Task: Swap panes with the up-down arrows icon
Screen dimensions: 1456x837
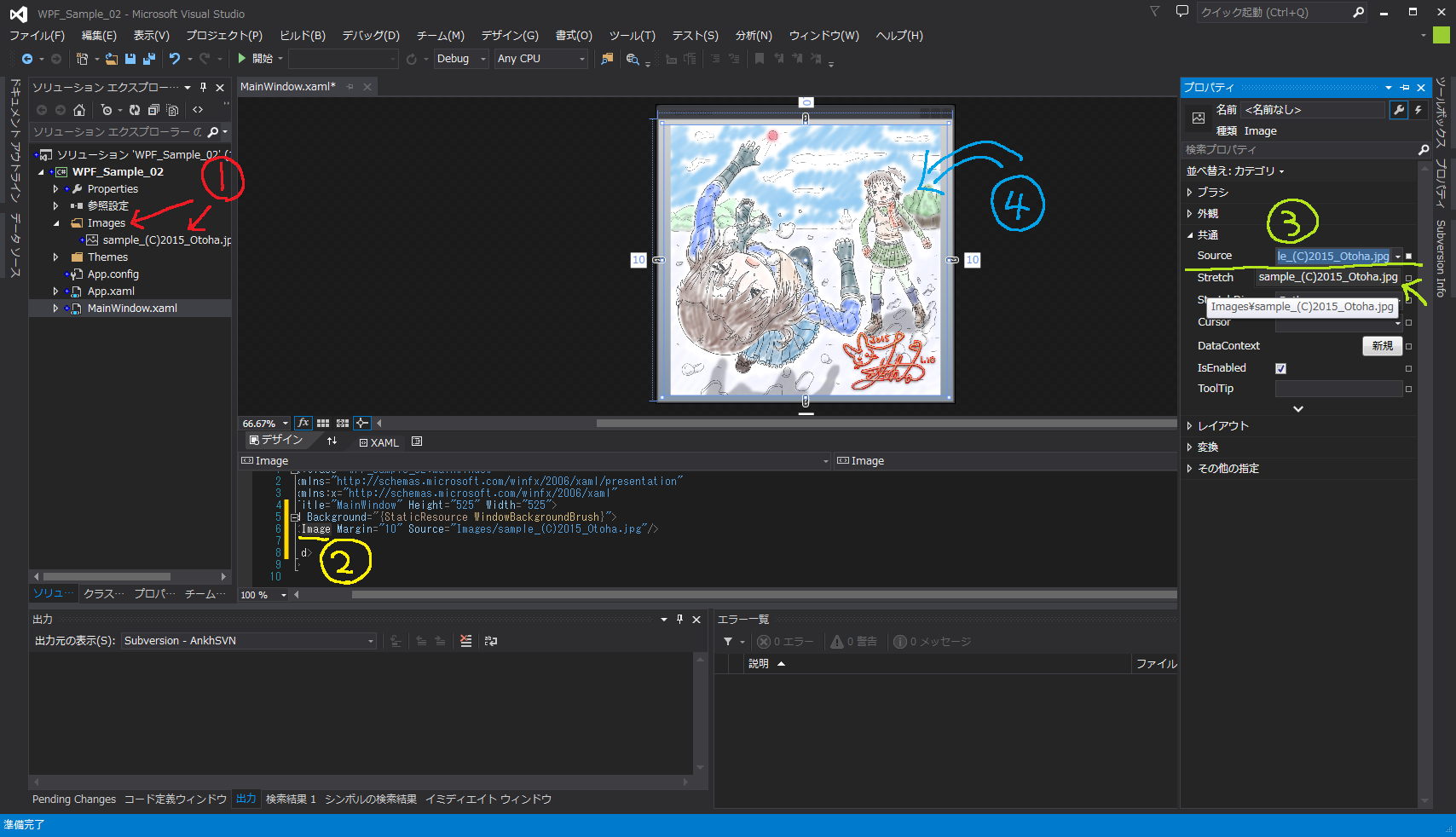Action: coord(332,441)
